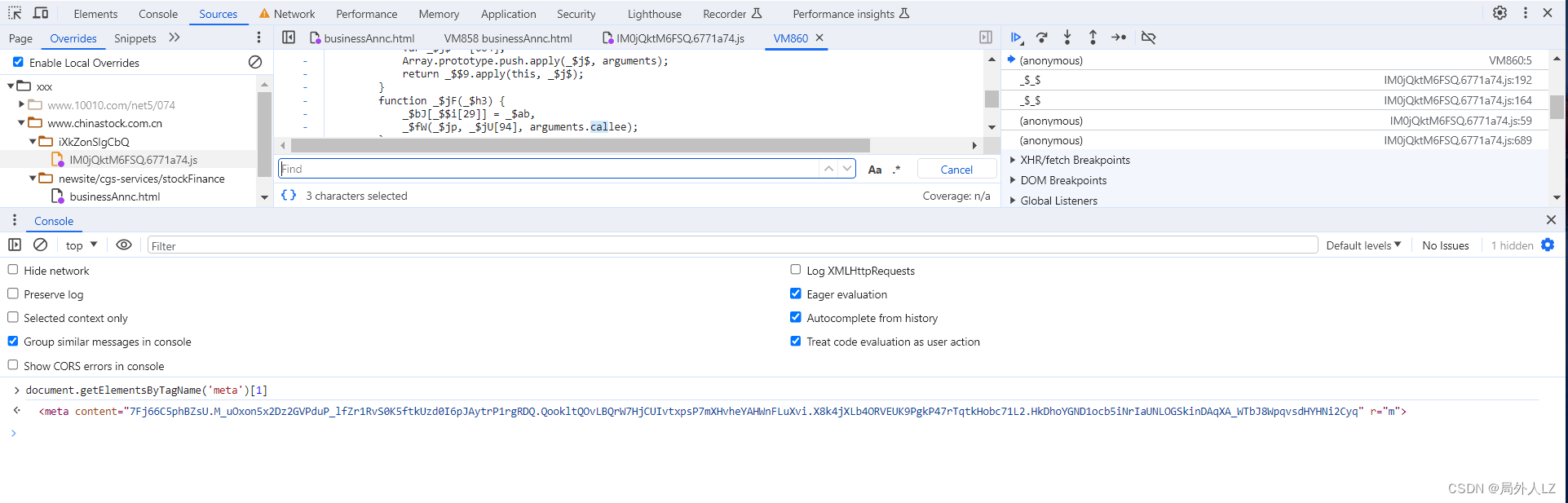Focus the console Filter field
The image size is (1568, 503).
coord(732,245)
